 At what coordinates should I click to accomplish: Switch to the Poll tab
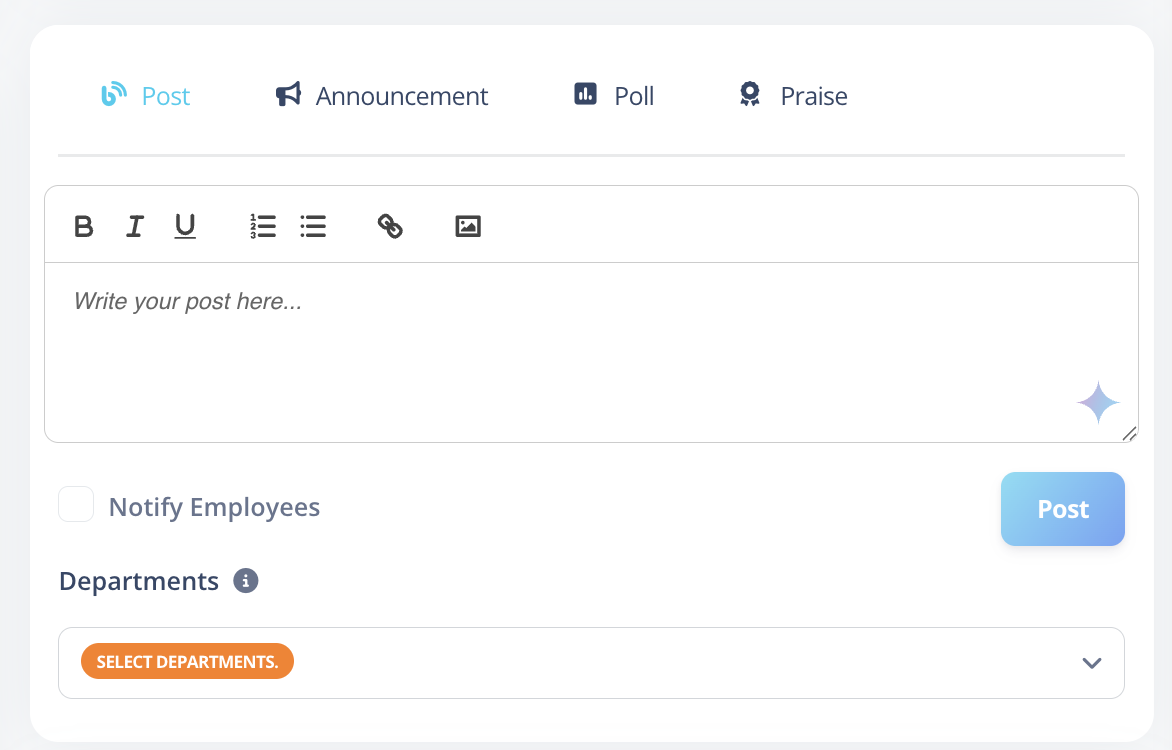click(614, 96)
